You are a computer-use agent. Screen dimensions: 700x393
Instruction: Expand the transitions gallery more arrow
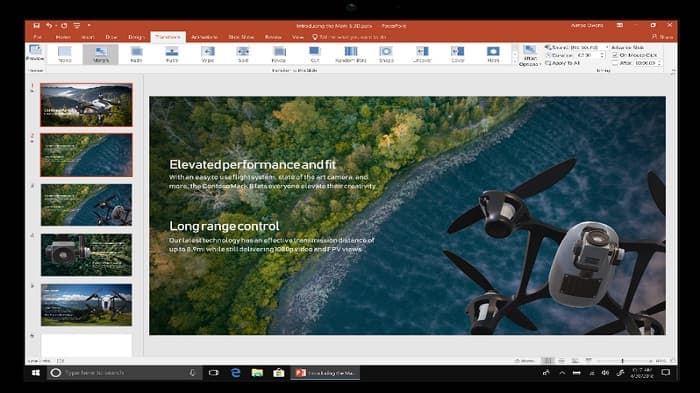coord(514,62)
